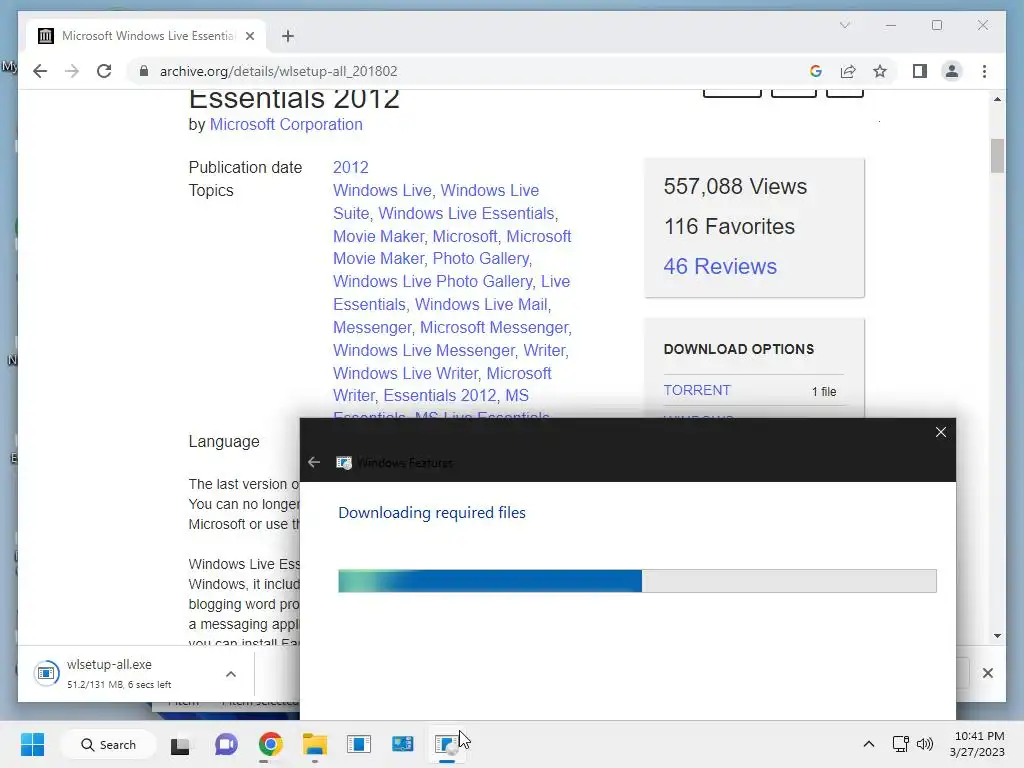Click back arrow in Windows Features dialog
The image size is (1024, 768).
pos(314,462)
